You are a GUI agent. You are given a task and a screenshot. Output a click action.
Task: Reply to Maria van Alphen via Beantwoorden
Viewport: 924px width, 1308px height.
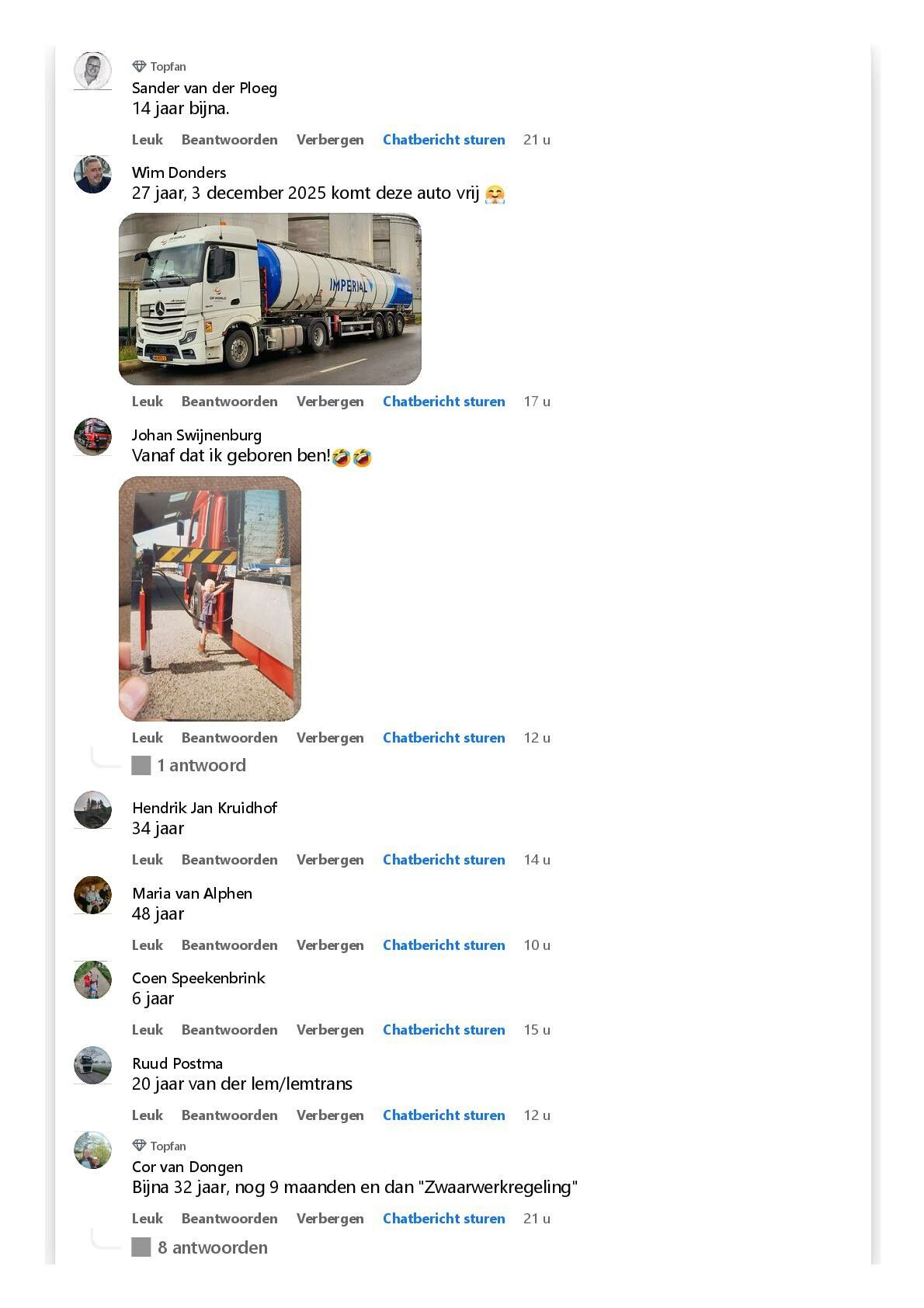pos(229,945)
